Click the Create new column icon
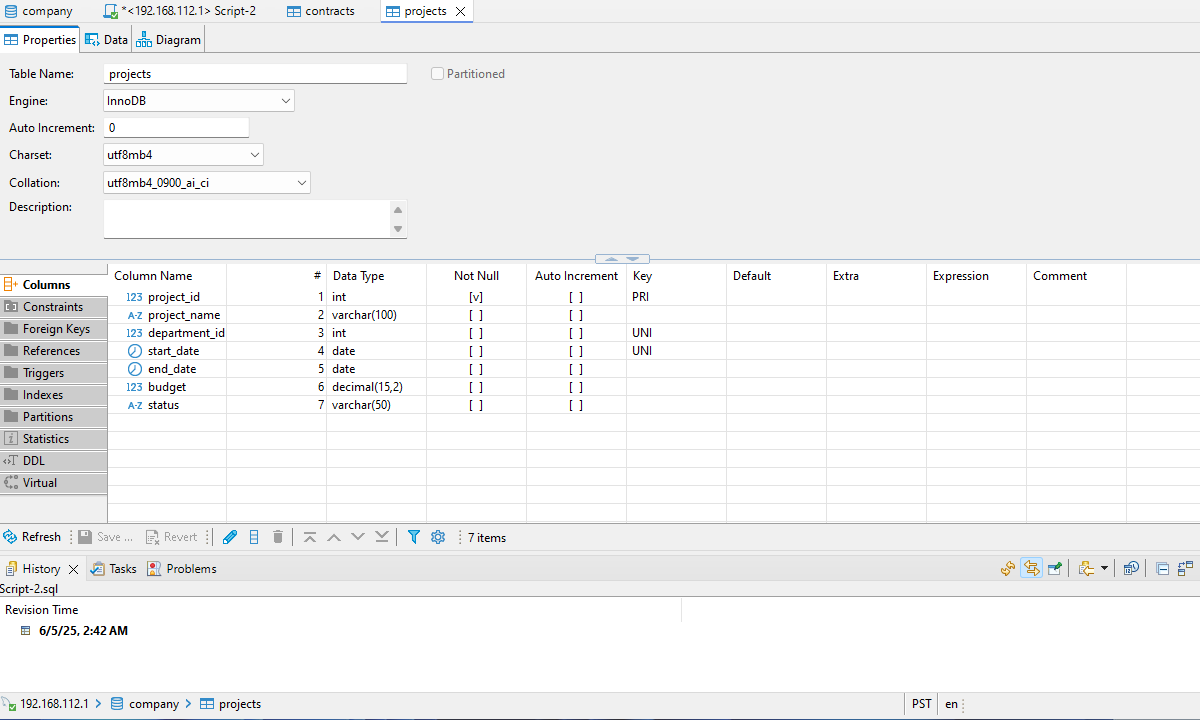1200x720 pixels. (254, 537)
